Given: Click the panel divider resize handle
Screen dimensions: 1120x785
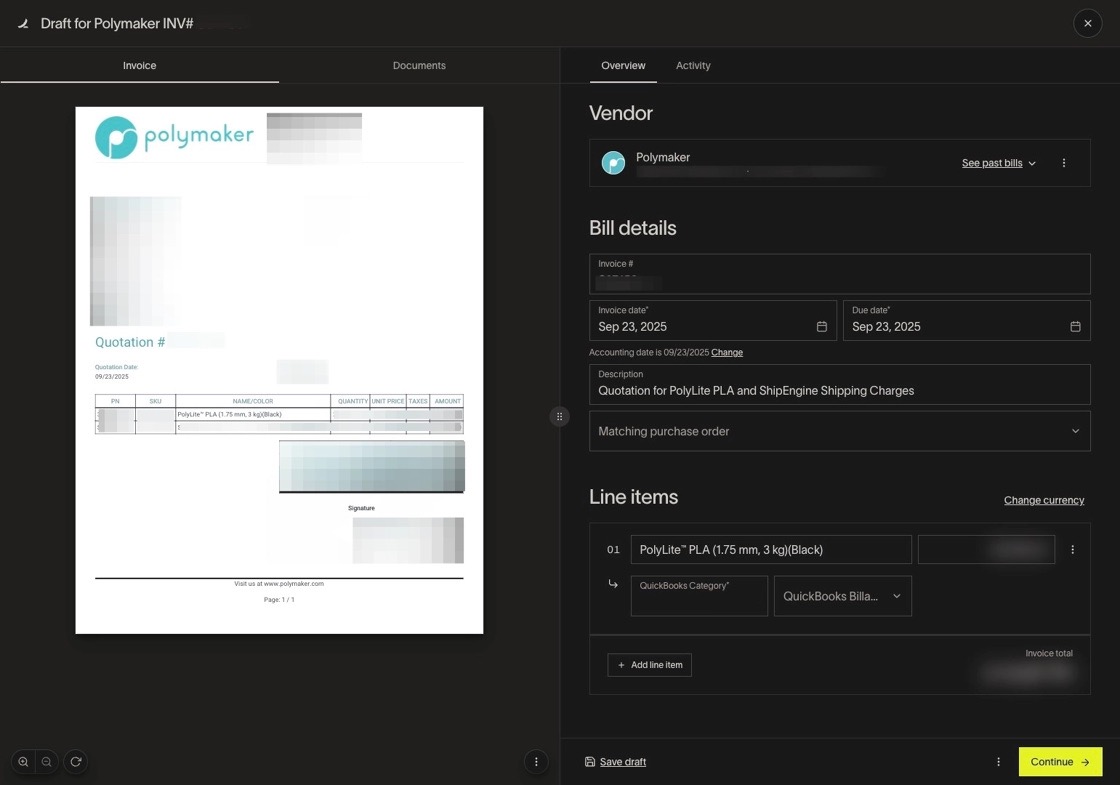Looking at the screenshot, I should (x=560, y=417).
